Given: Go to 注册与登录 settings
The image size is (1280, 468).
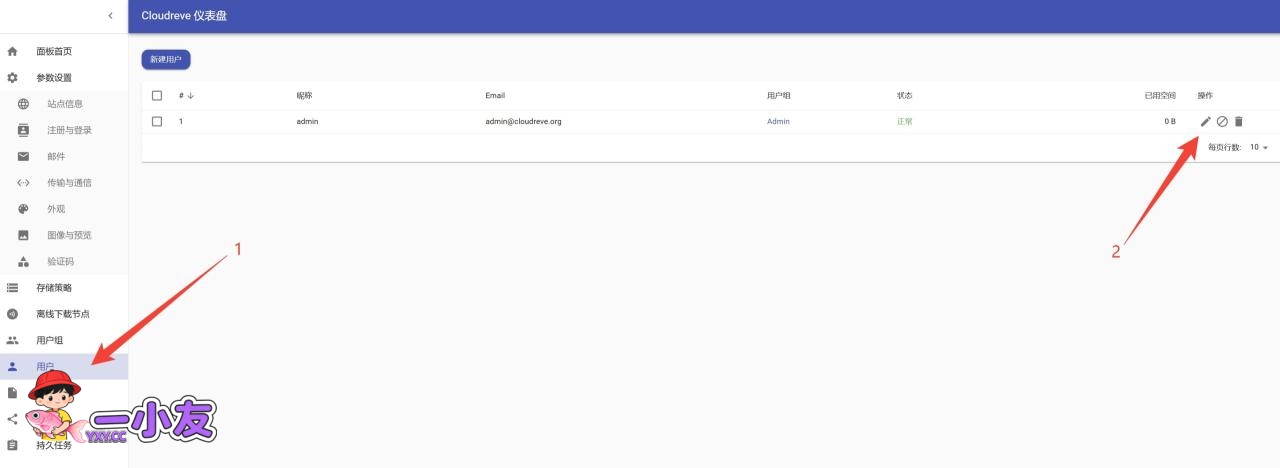Looking at the screenshot, I should [69, 130].
